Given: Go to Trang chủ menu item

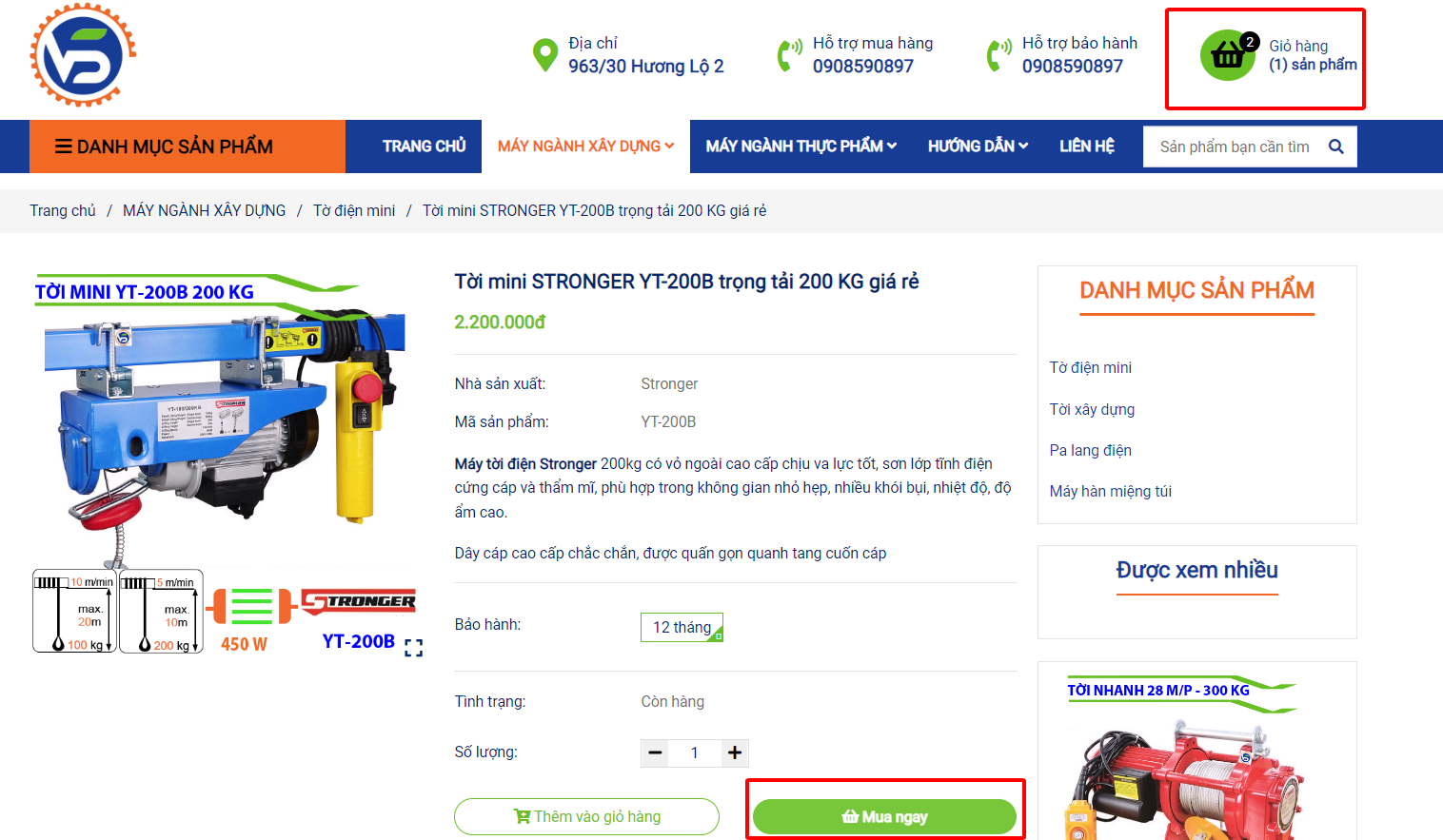Looking at the screenshot, I should pyautogui.click(x=424, y=147).
